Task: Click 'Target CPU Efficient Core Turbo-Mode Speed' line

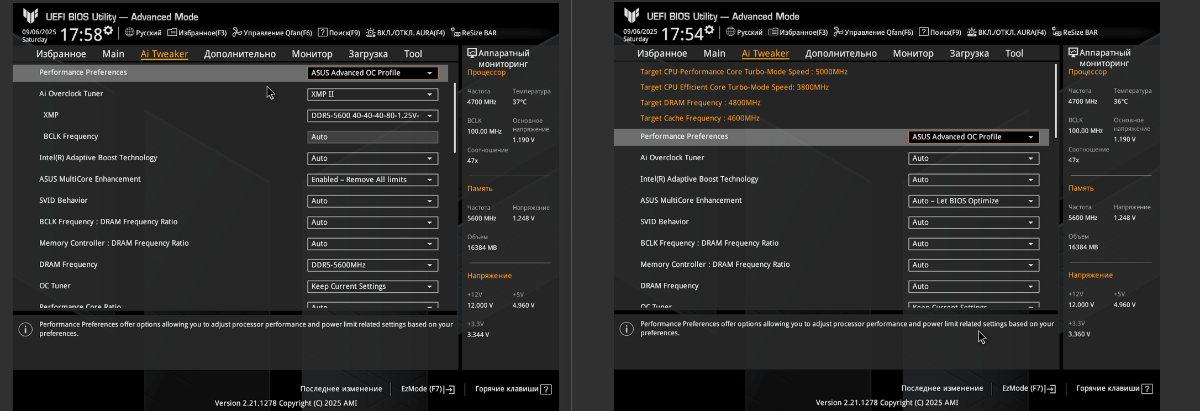Action: coord(734,87)
